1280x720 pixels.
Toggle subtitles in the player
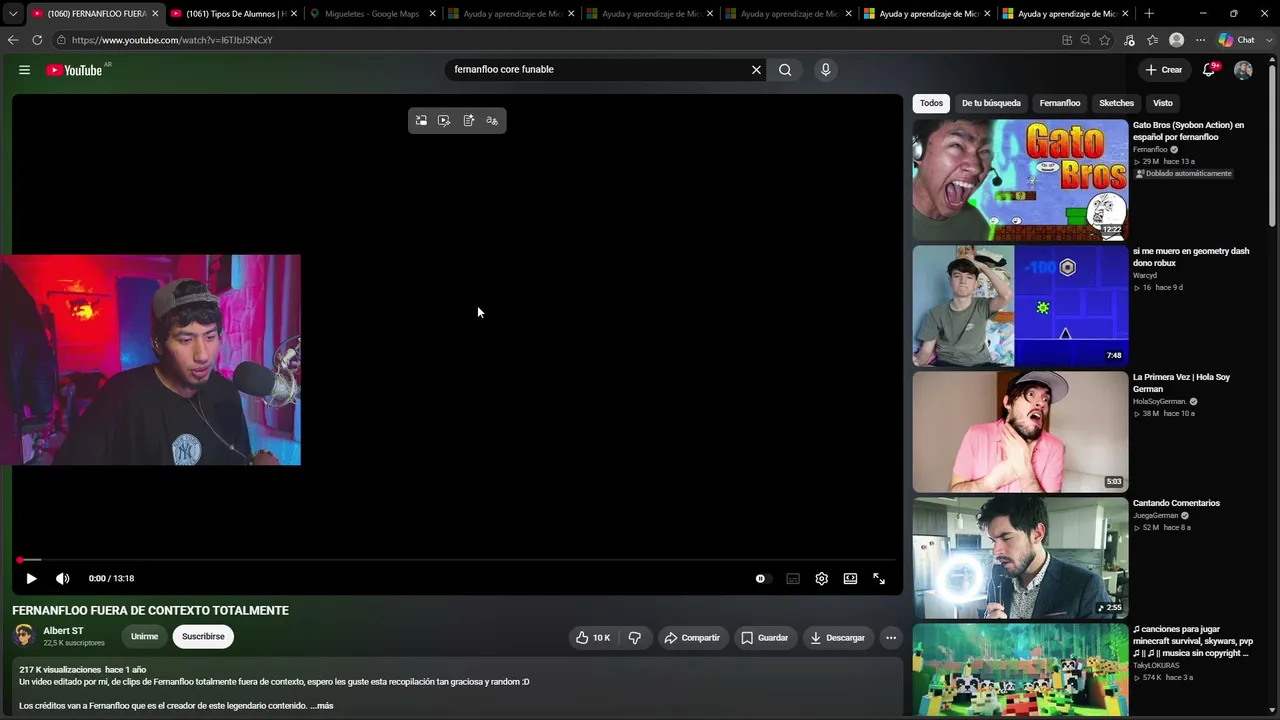click(x=793, y=578)
